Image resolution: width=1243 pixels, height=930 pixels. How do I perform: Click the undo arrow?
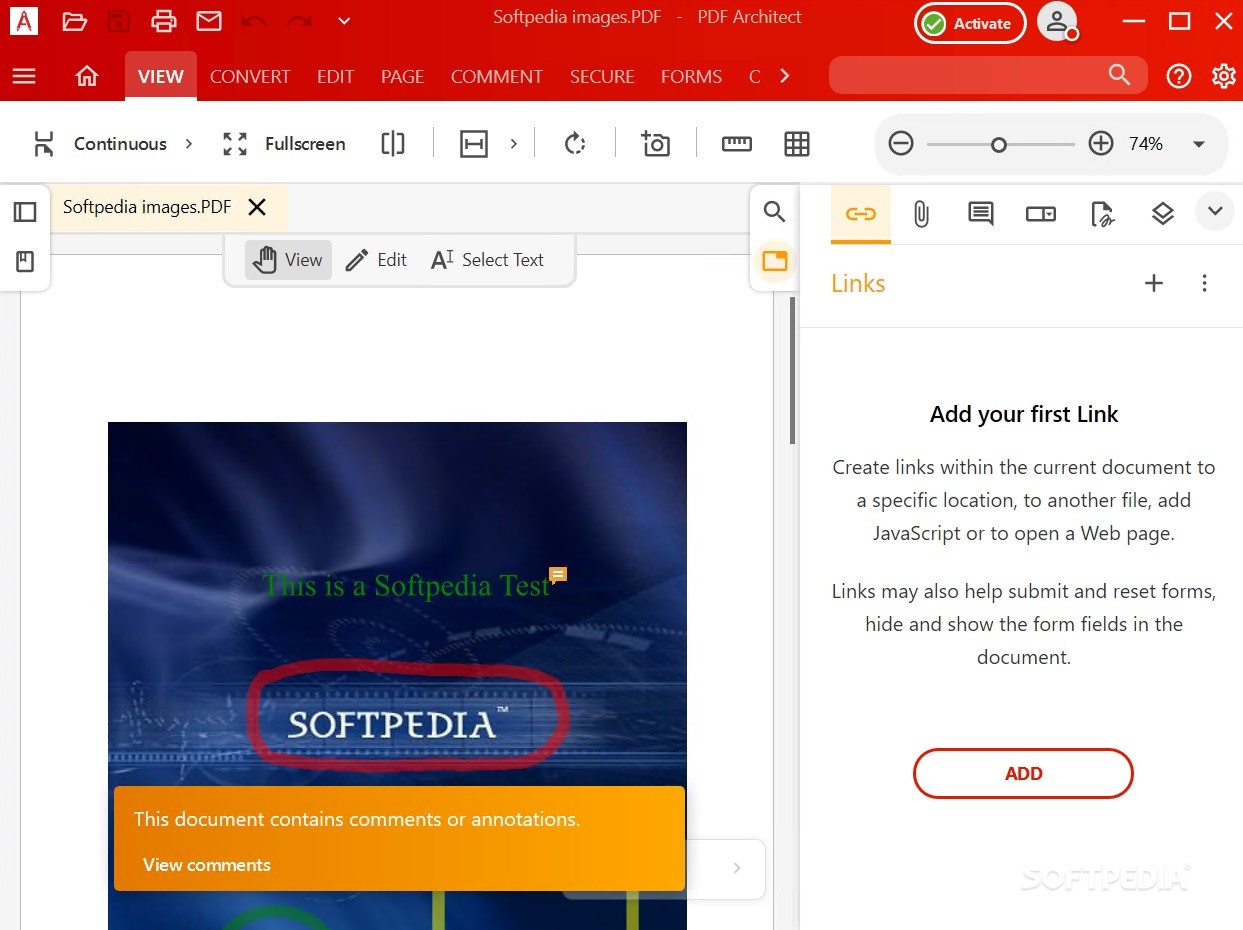254,21
